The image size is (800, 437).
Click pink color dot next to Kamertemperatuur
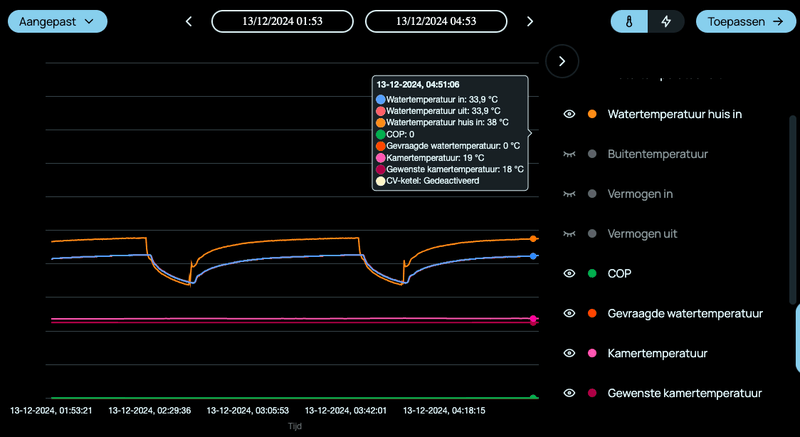click(x=592, y=353)
